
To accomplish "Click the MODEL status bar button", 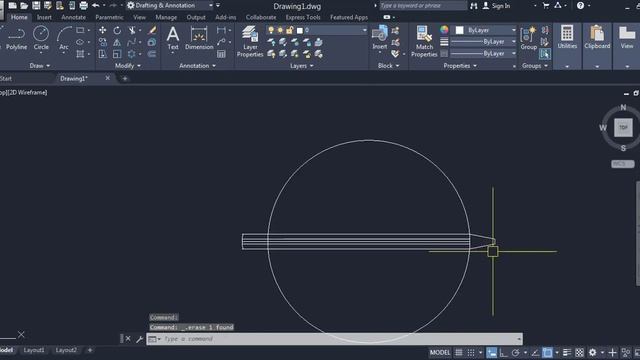I will [440, 353].
